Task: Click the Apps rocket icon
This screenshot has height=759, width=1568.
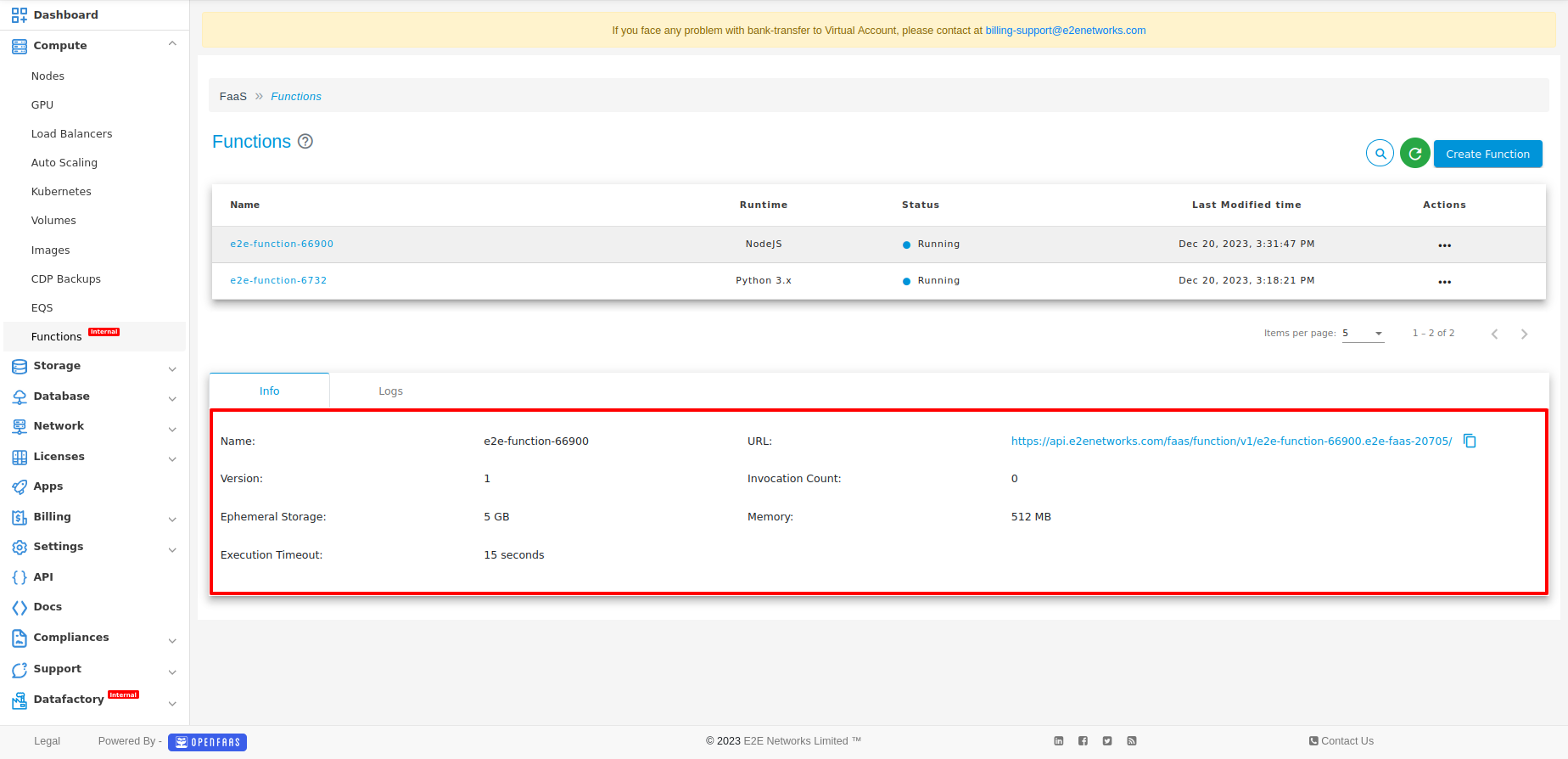Action: point(19,486)
